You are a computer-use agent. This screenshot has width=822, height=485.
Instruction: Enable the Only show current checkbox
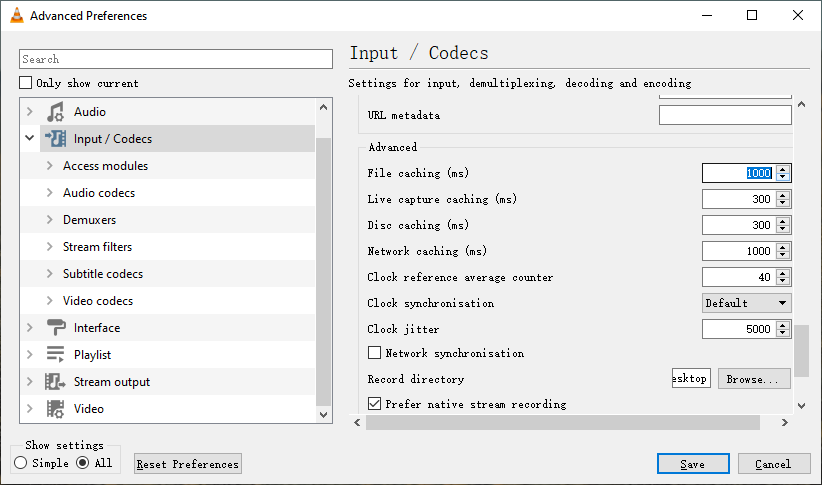(x=25, y=83)
